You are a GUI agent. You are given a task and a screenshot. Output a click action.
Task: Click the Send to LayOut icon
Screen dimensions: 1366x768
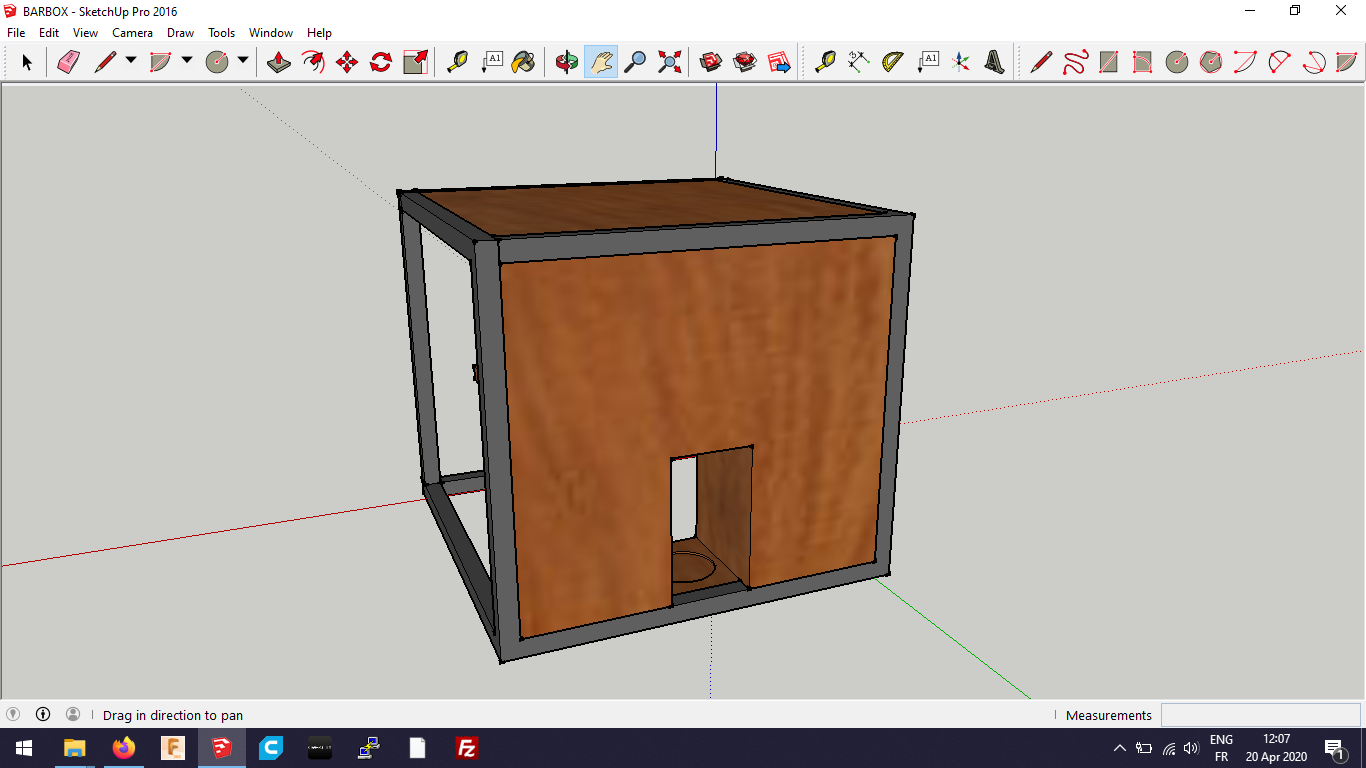tap(779, 62)
